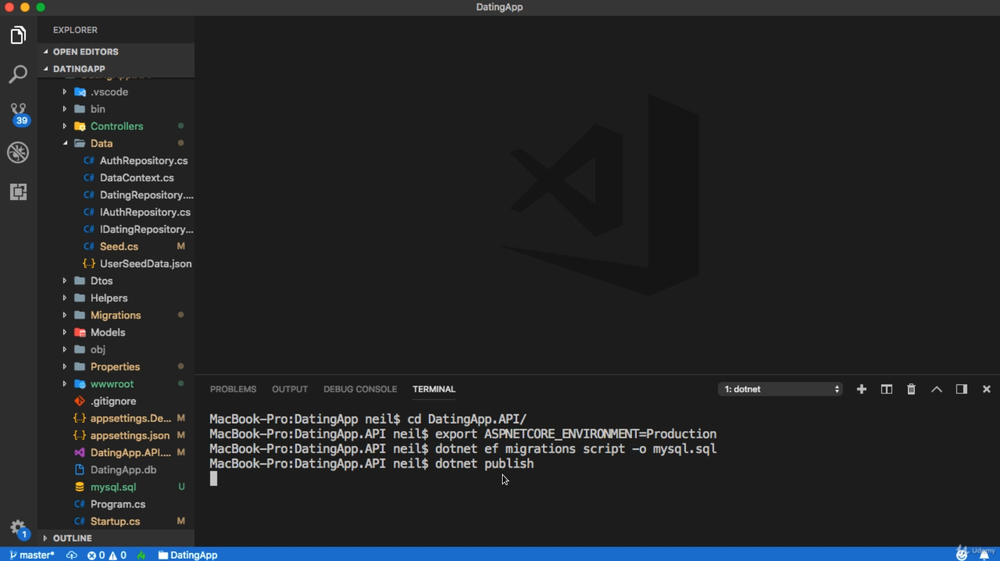The height and width of the screenshot is (561, 1000).
Task: Open the modified Seed.cs file
Action: click(x=116, y=246)
